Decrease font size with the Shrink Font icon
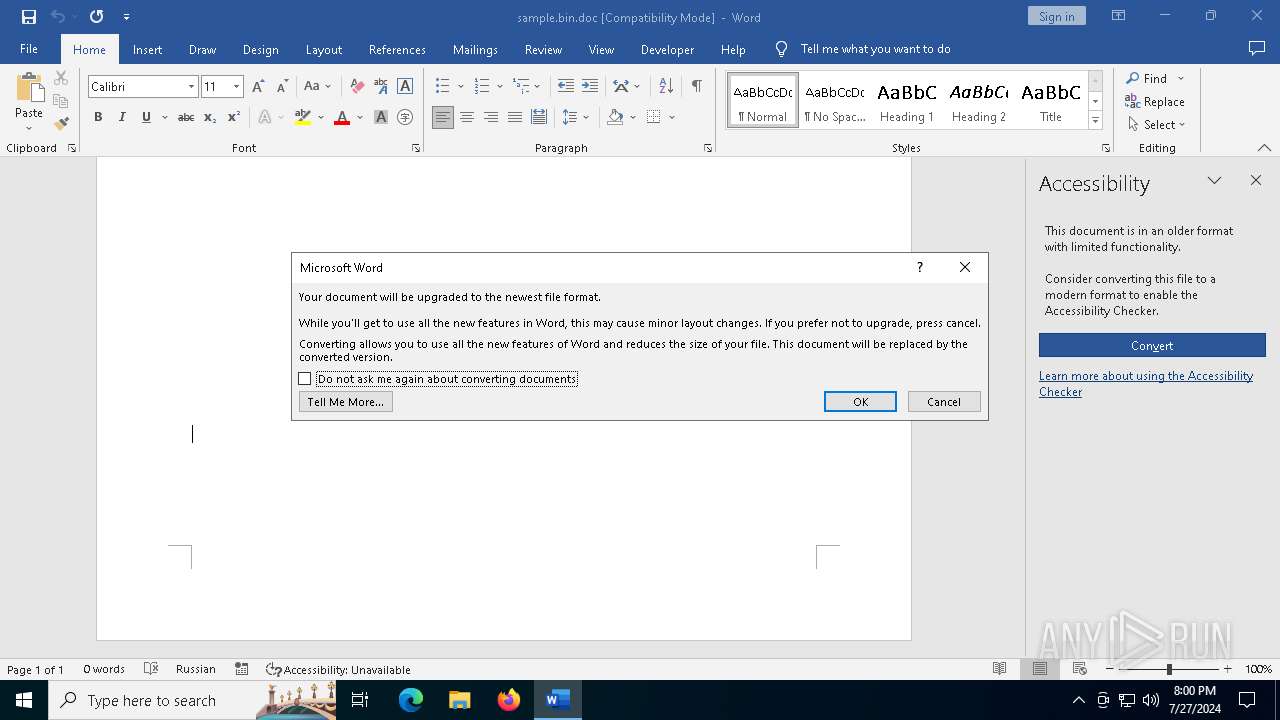 pyautogui.click(x=282, y=87)
